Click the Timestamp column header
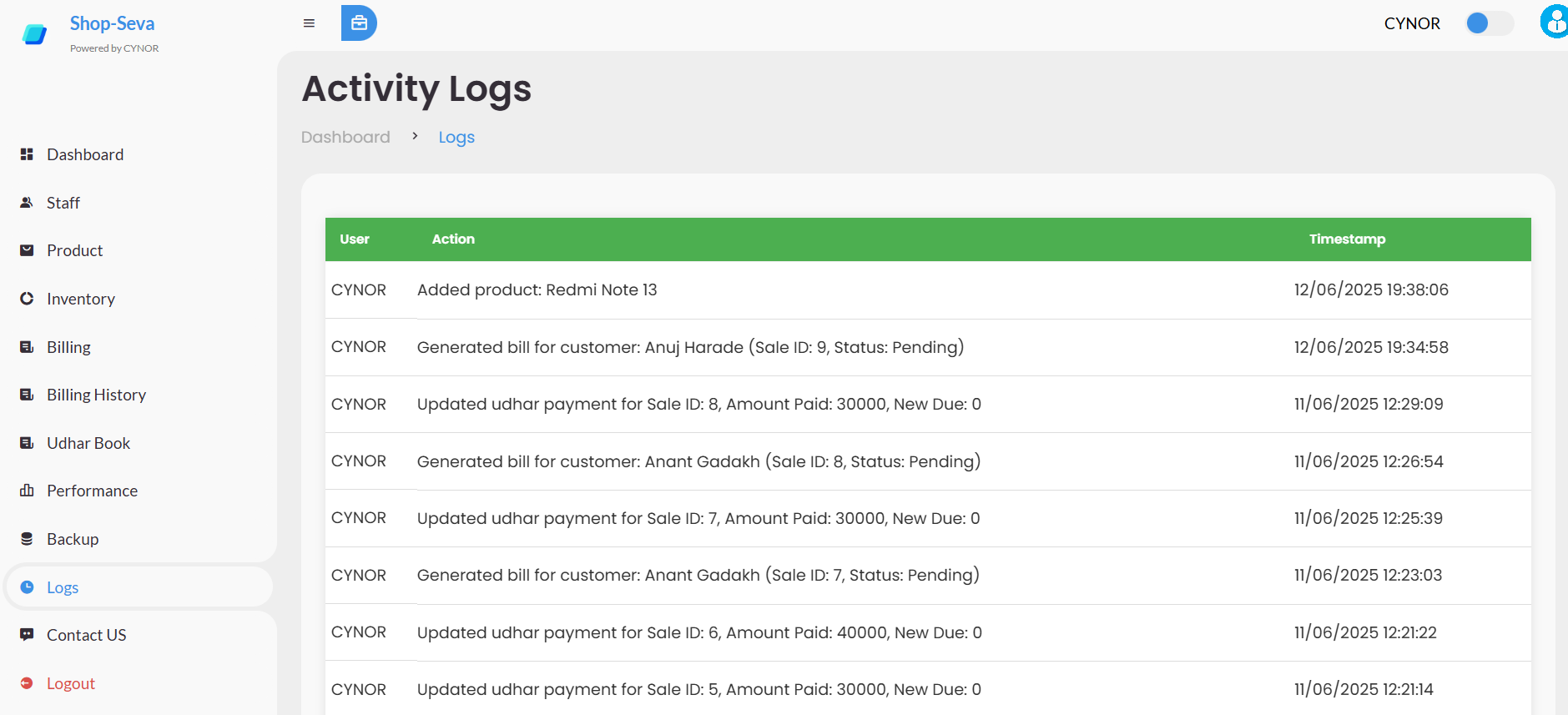 (1347, 239)
